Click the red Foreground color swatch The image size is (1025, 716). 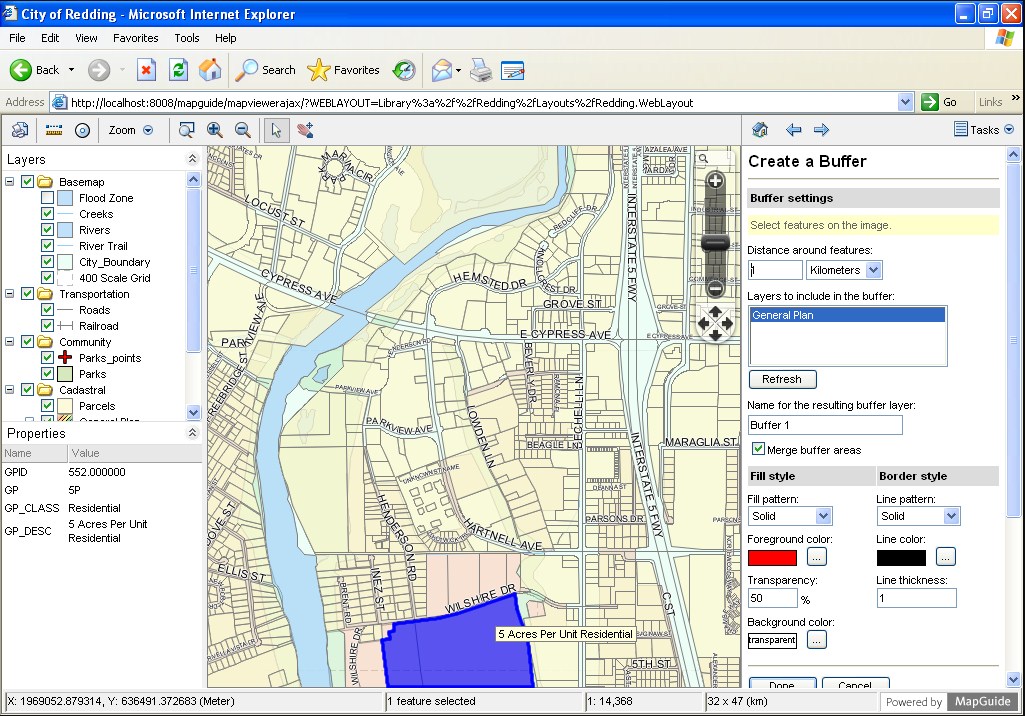(x=770, y=557)
